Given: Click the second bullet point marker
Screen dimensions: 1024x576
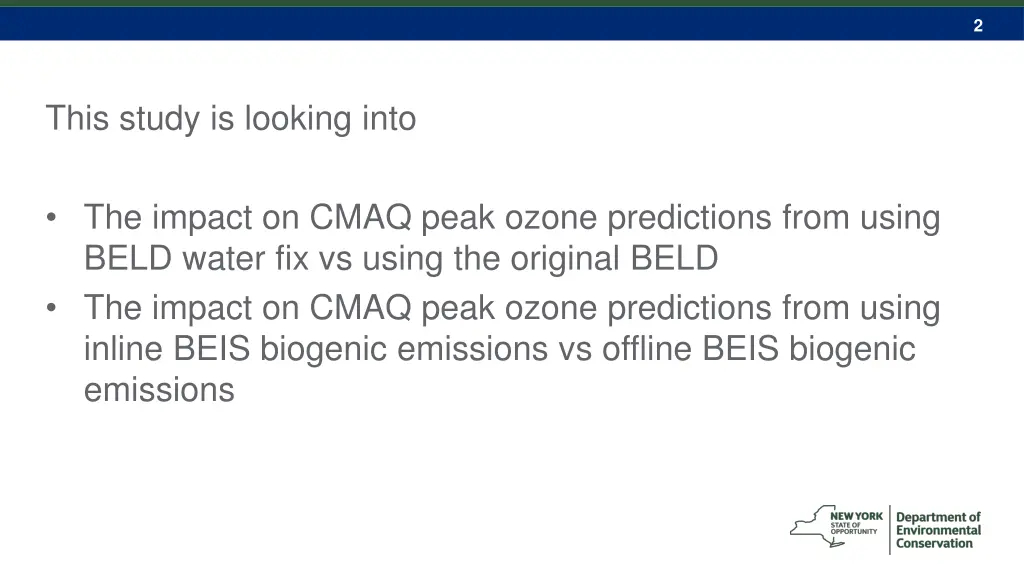Looking at the screenshot, I should point(52,308).
